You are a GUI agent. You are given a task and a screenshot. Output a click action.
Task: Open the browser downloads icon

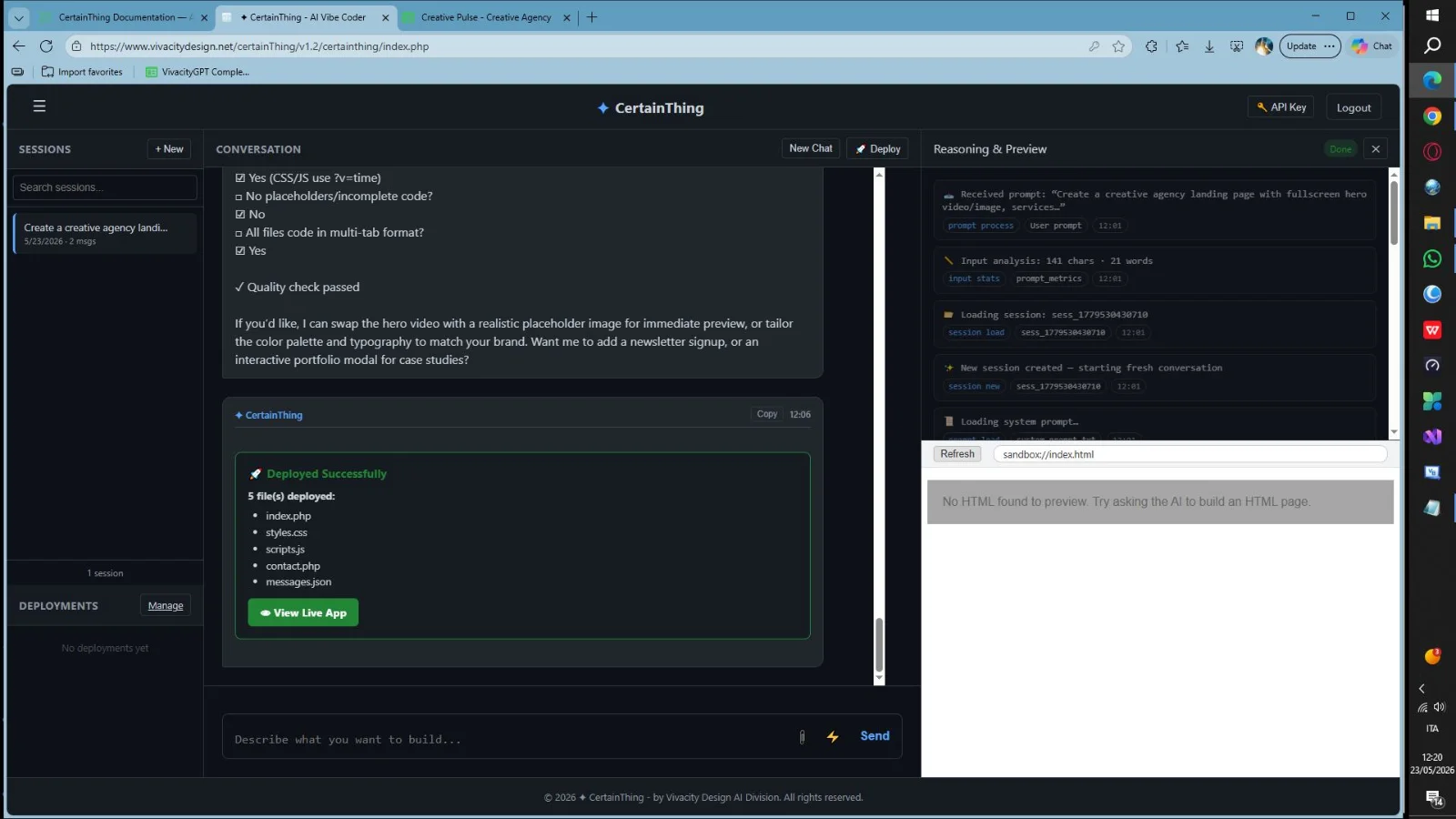[1209, 46]
